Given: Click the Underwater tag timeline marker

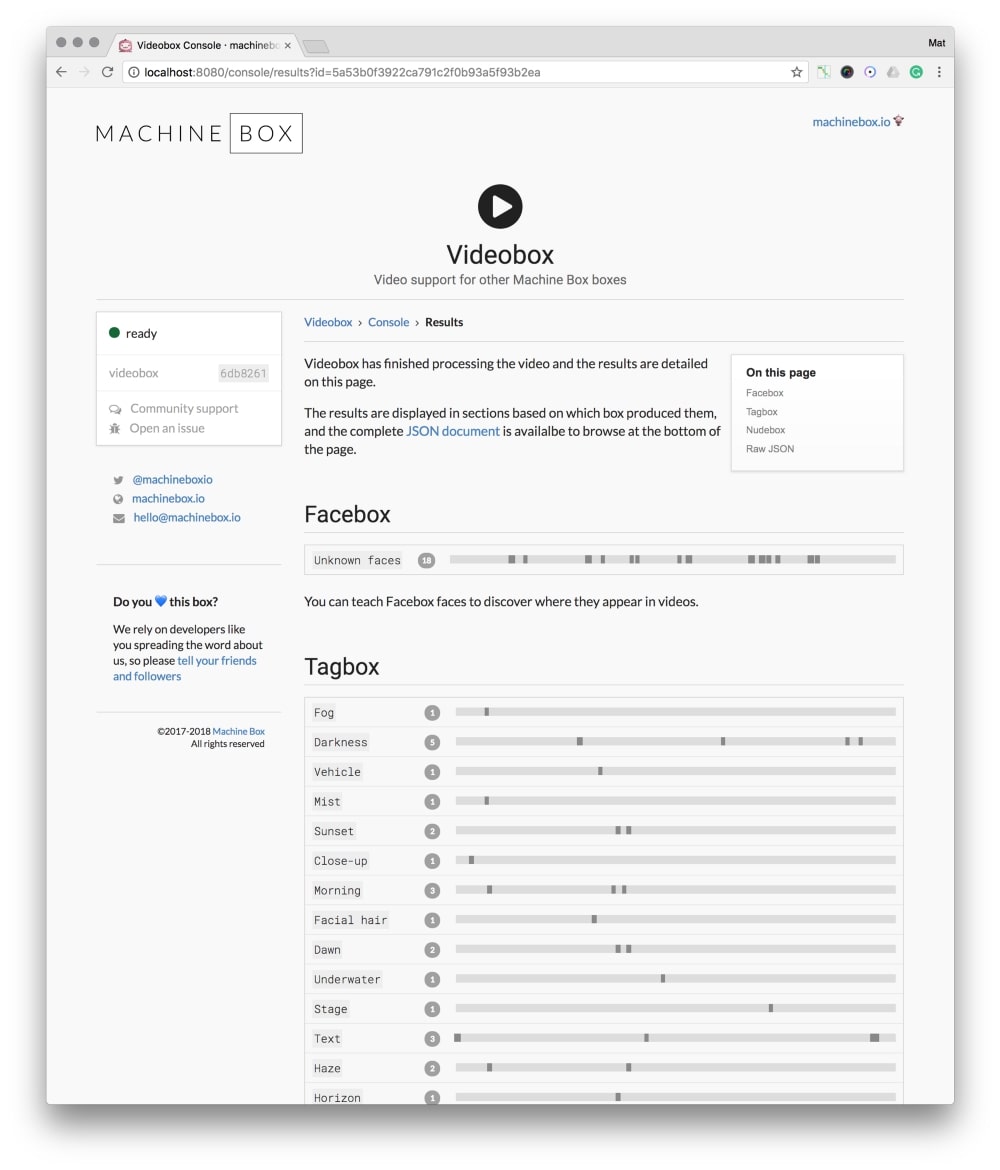Looking at the screenshot, I should point(663,978).
